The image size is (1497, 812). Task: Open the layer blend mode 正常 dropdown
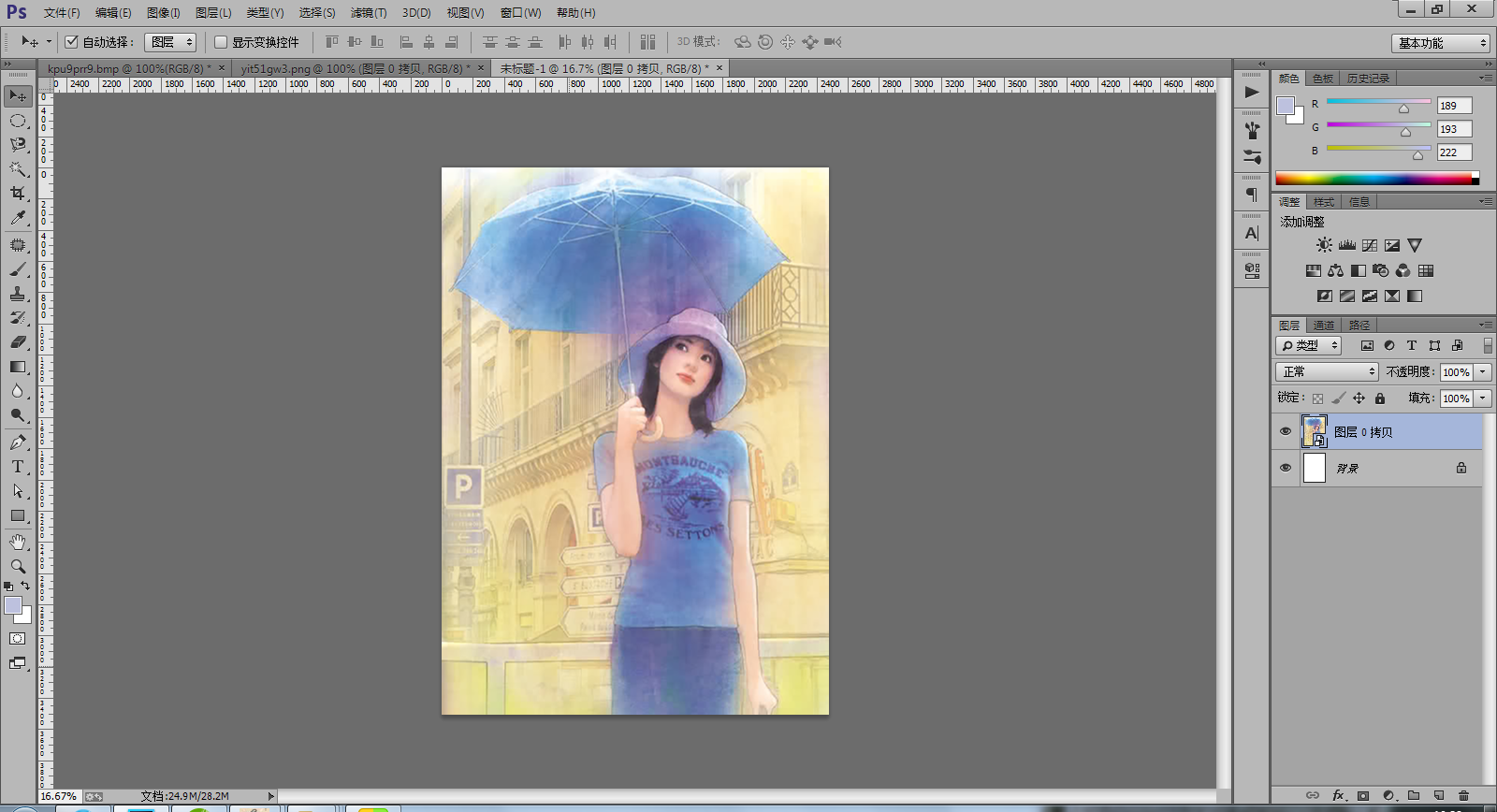1327,371
